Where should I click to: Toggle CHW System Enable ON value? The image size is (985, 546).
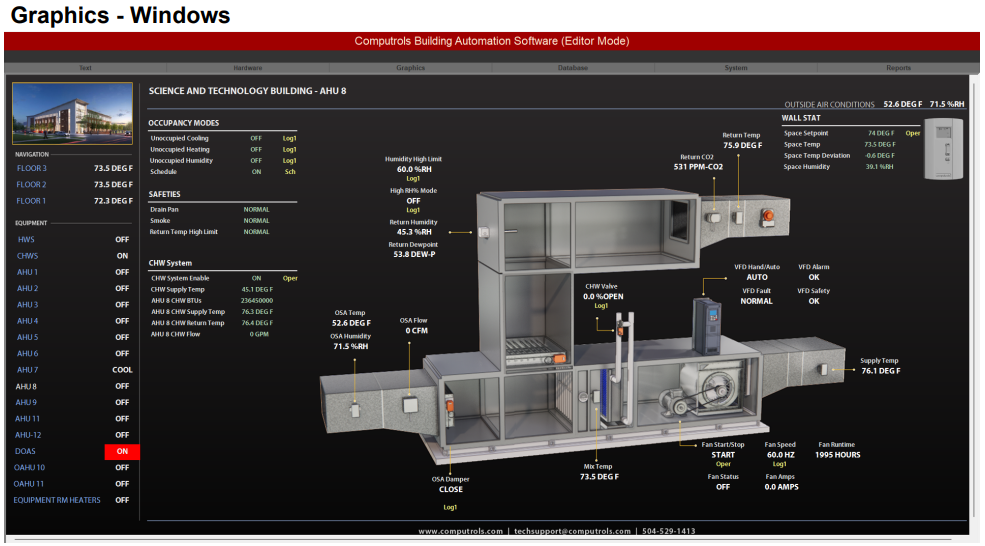point(256,278)
